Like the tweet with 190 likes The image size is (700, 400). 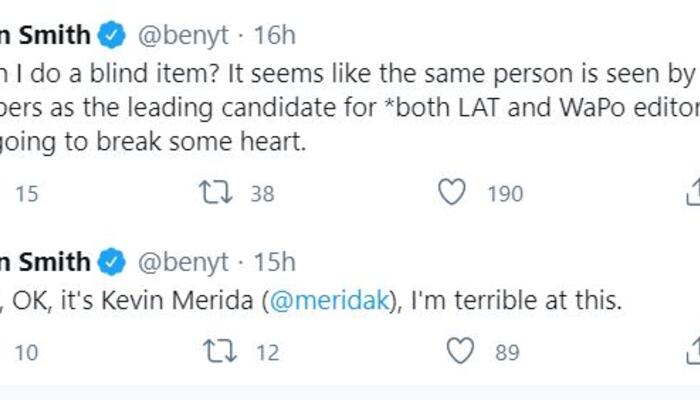click(452, 193)
